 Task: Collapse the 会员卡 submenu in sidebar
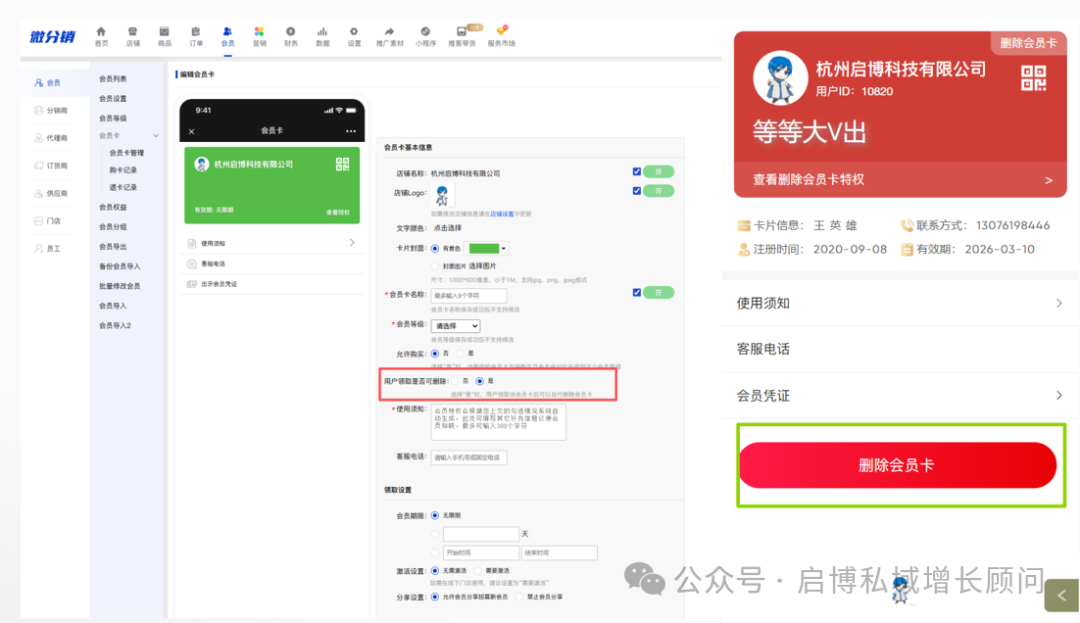click(155, 135)
